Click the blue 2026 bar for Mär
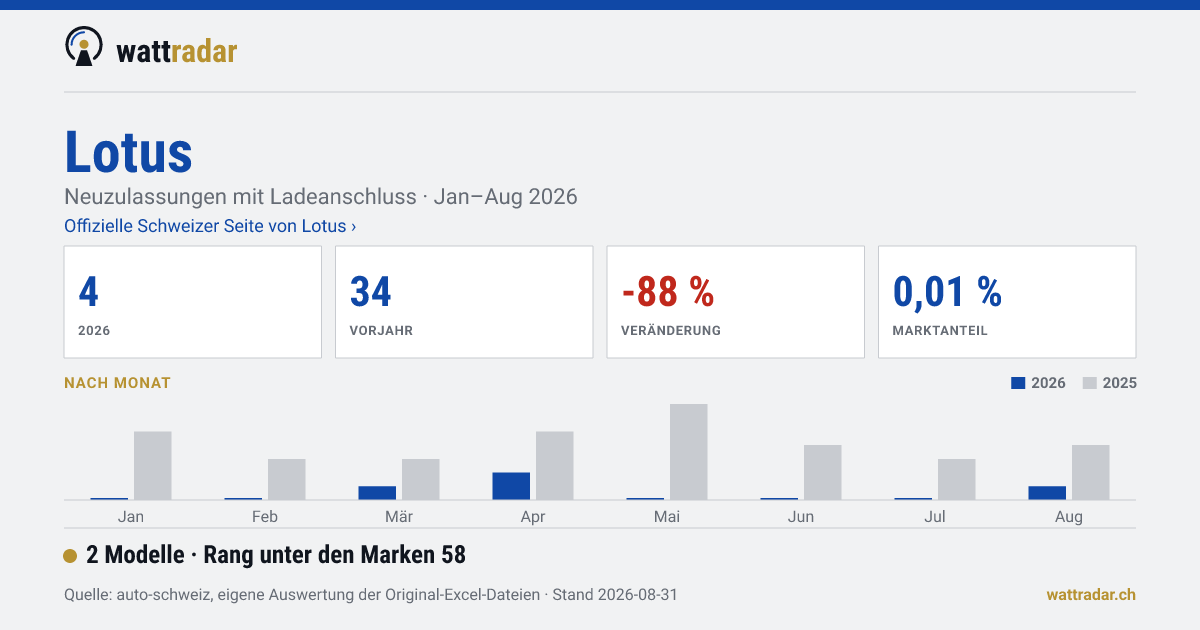This screenshot has width=1200, height=630. 377,493
